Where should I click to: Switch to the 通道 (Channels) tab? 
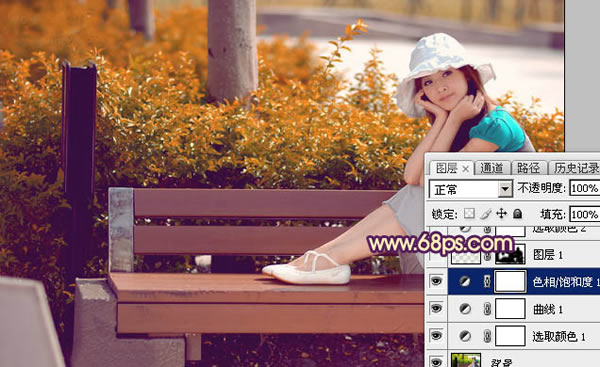tap(492, 168)
